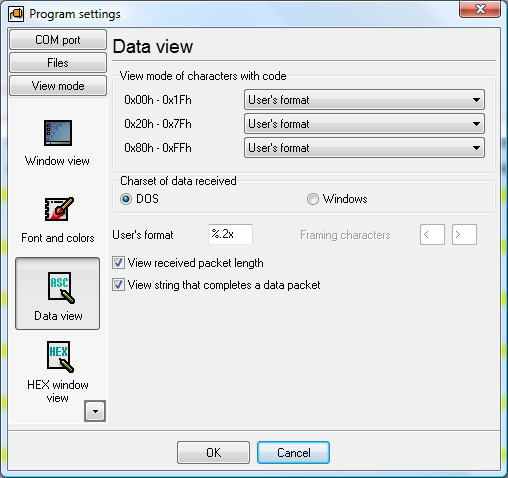Open the 0x20h - 0x7Fh view mode dropdown
The height and width of the screenshot is (478, 508).
click(364, 124)
